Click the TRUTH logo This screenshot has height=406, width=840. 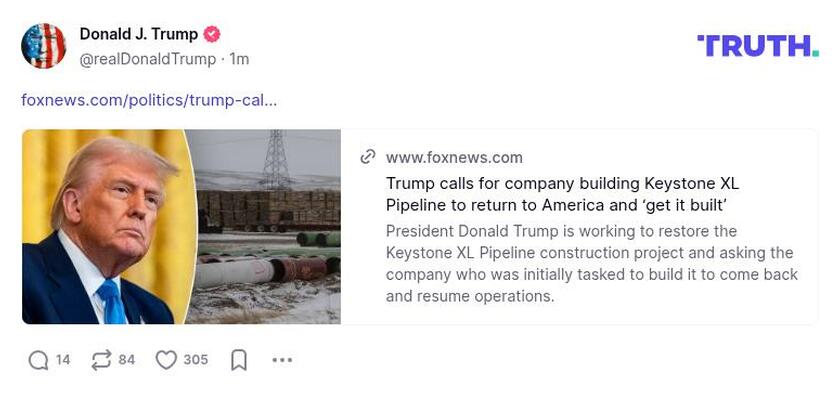click(x=757, y=46)
